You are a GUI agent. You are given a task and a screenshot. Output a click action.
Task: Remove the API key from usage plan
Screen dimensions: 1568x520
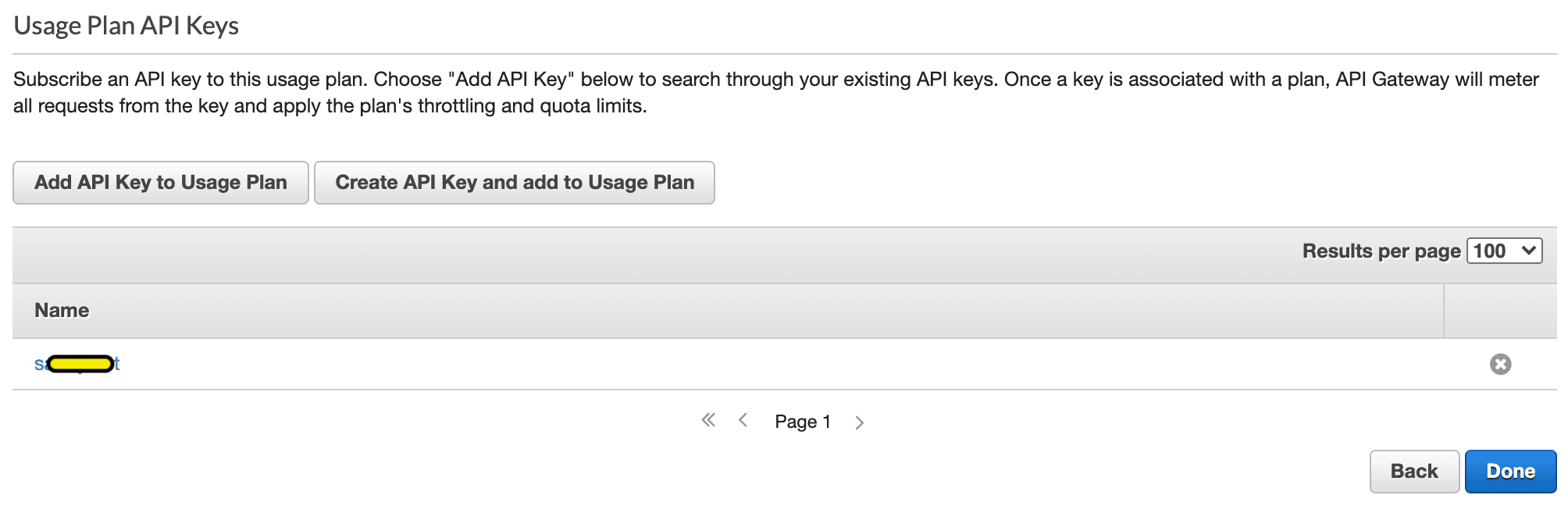click(1500, 365)
